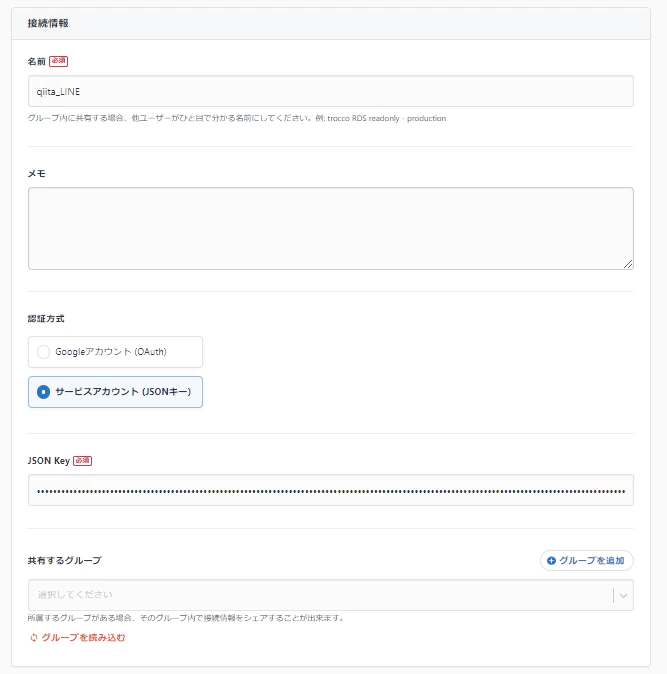Open the 選択してください group select box
667x674 pixels.
coord(320,595)
